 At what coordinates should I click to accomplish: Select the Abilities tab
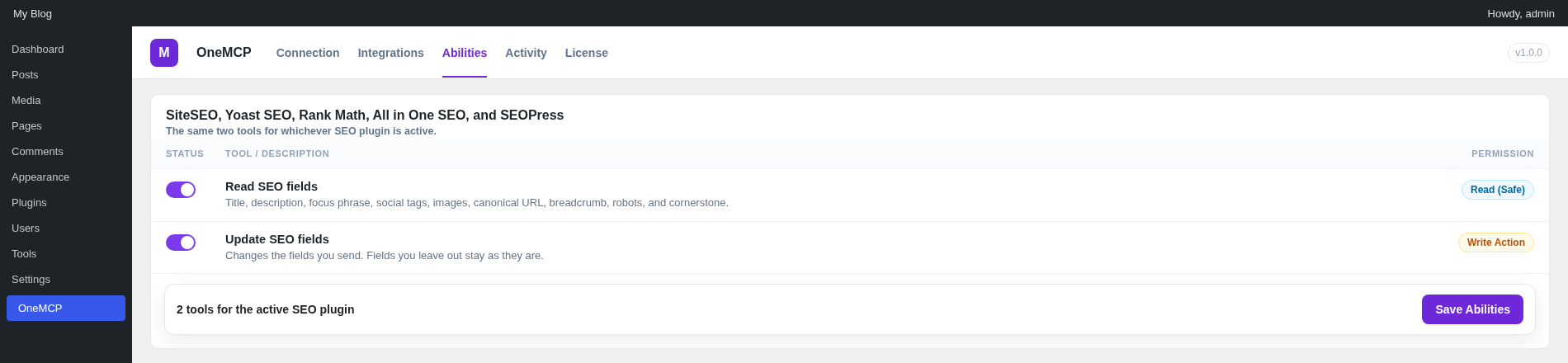[x=465, y=53]
